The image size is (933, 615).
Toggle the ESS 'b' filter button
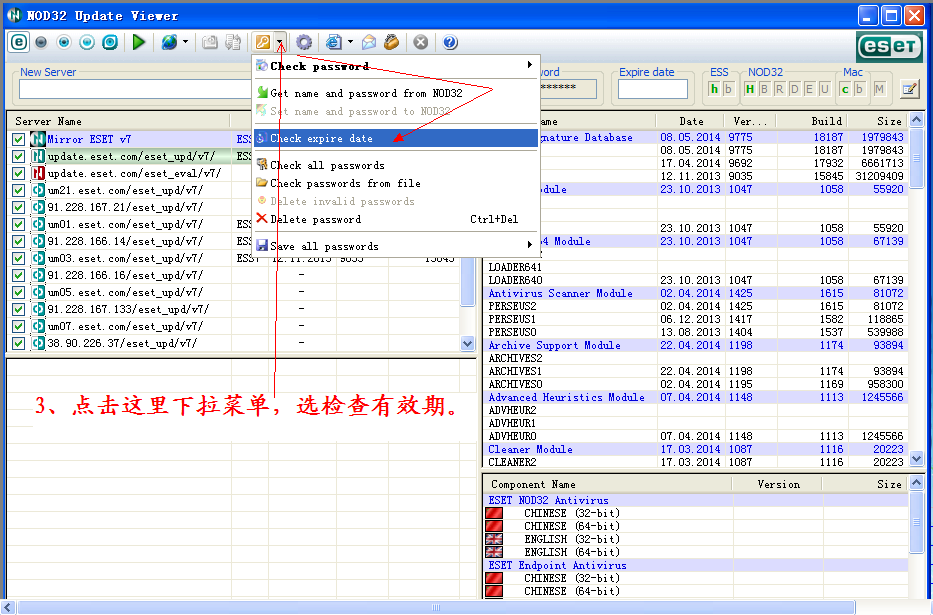pyautogui.click(x=728, y=89)
